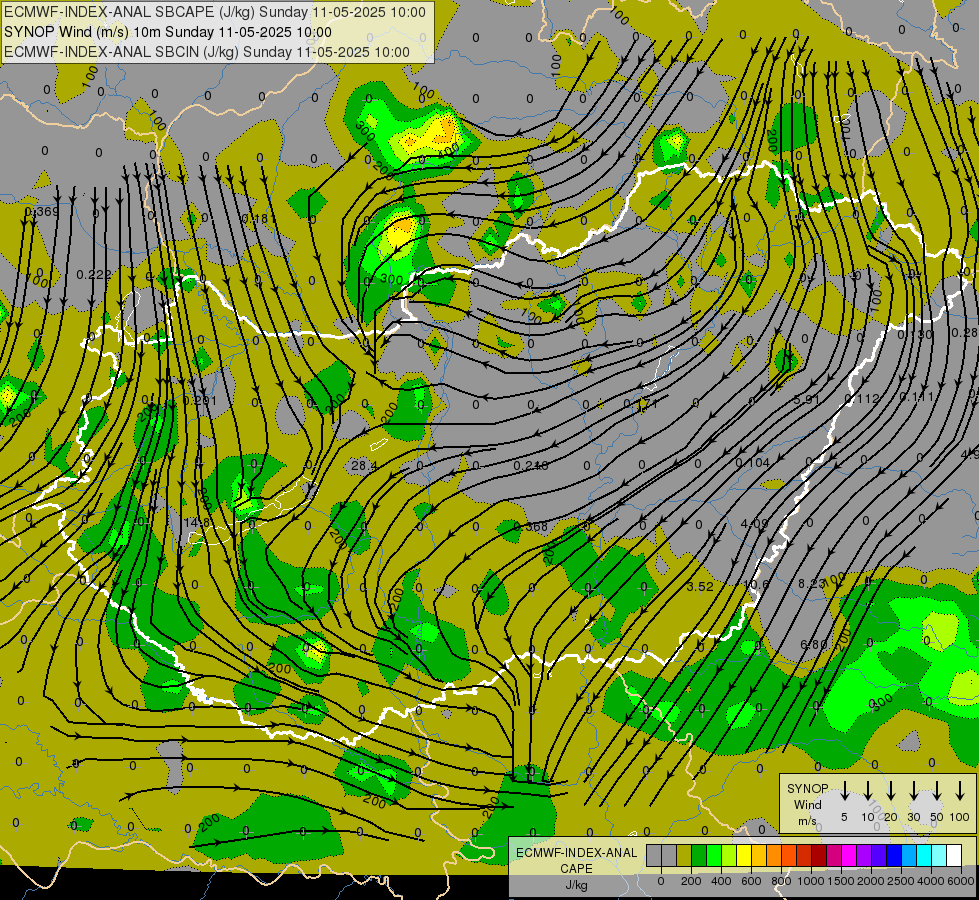The width and height of the screenshot is (979, 900).
Task: Click the SYNOP Wind m/s legend label
Action: [808, 804]
